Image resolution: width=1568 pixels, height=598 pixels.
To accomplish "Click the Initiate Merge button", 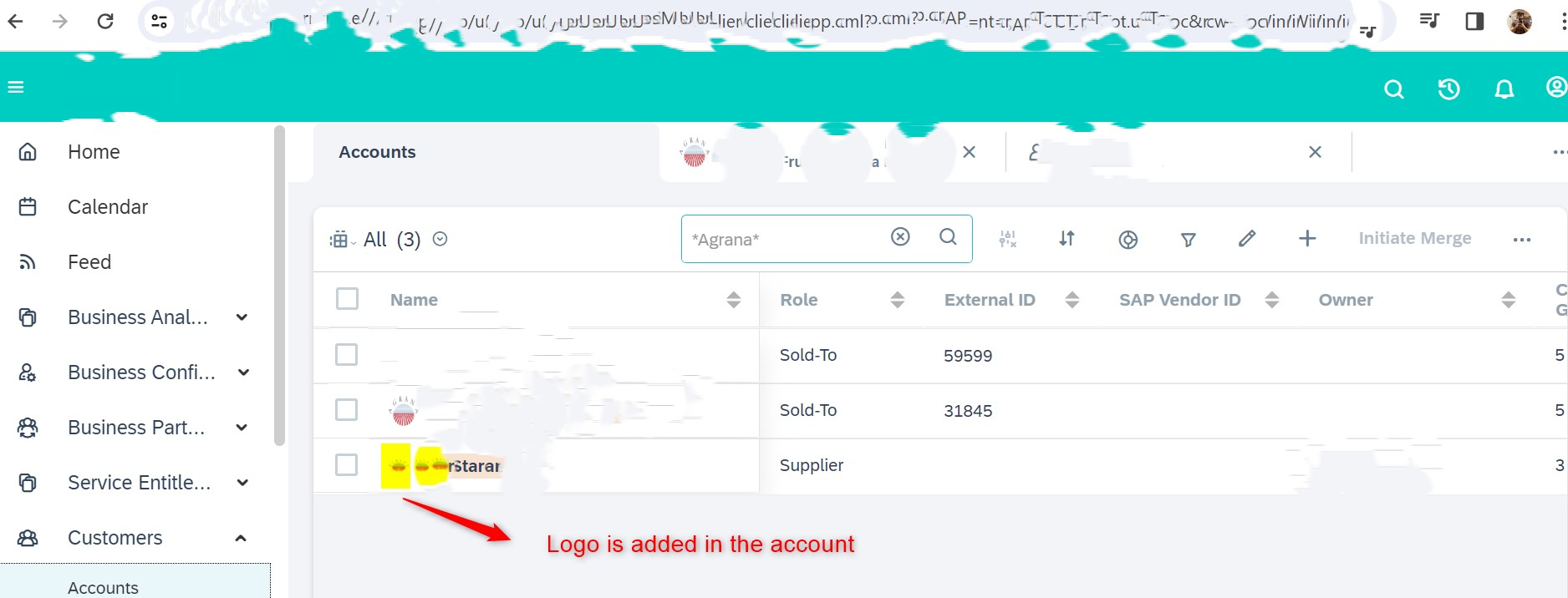I will [x=1414, y=238].
